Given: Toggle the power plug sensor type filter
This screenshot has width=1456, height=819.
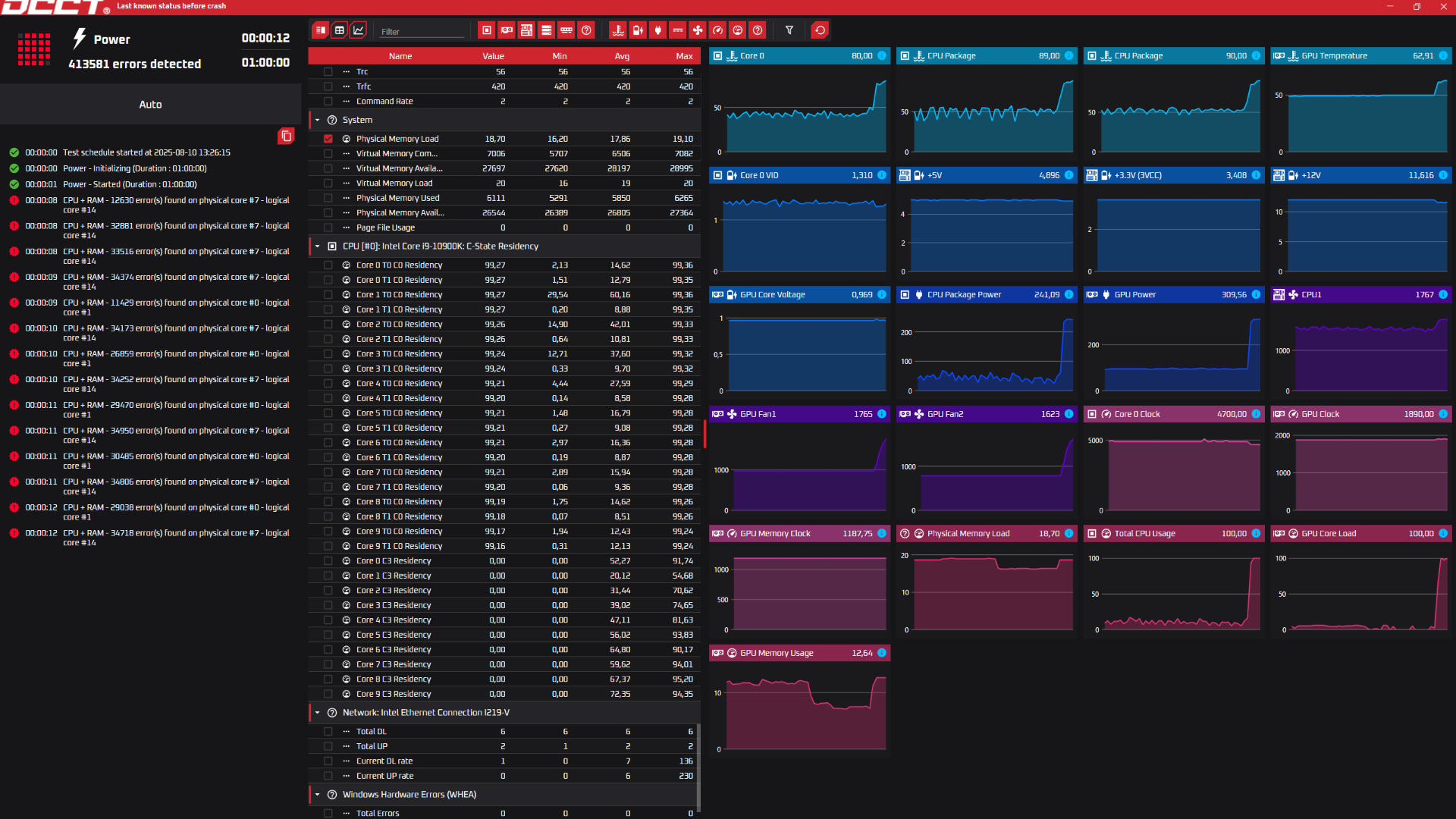Looking at the screenshot, I should [658, 30].
